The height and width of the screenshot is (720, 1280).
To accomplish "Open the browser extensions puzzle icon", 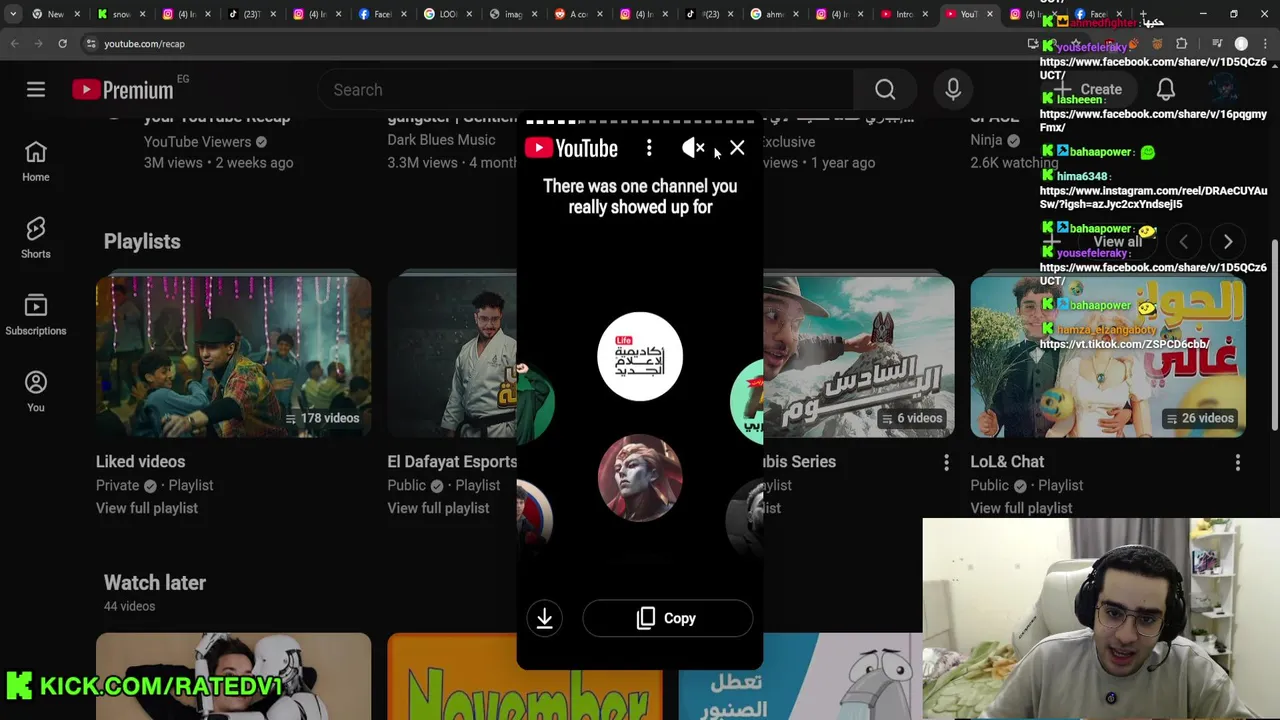I will click(1182, 44).
